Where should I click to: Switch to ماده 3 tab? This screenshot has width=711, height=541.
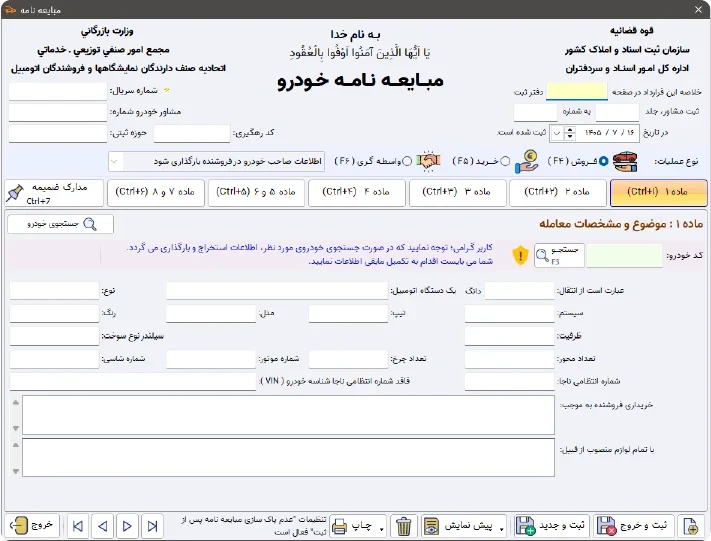coord(457,192)
